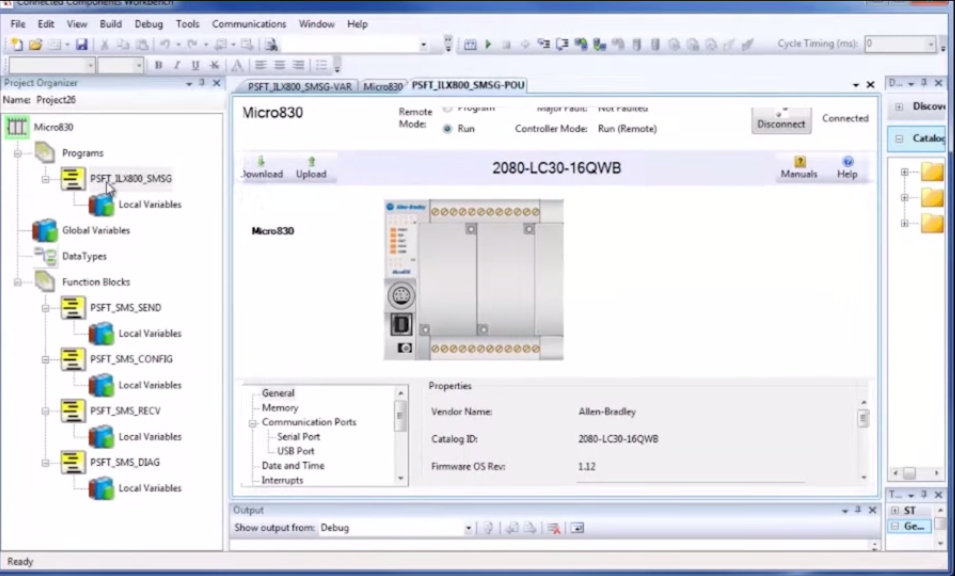Image resolution: width=955 pixels, height=576 pixels.
Task: Toggle Strikethrough formatting
Action: [x=214, y=65]
